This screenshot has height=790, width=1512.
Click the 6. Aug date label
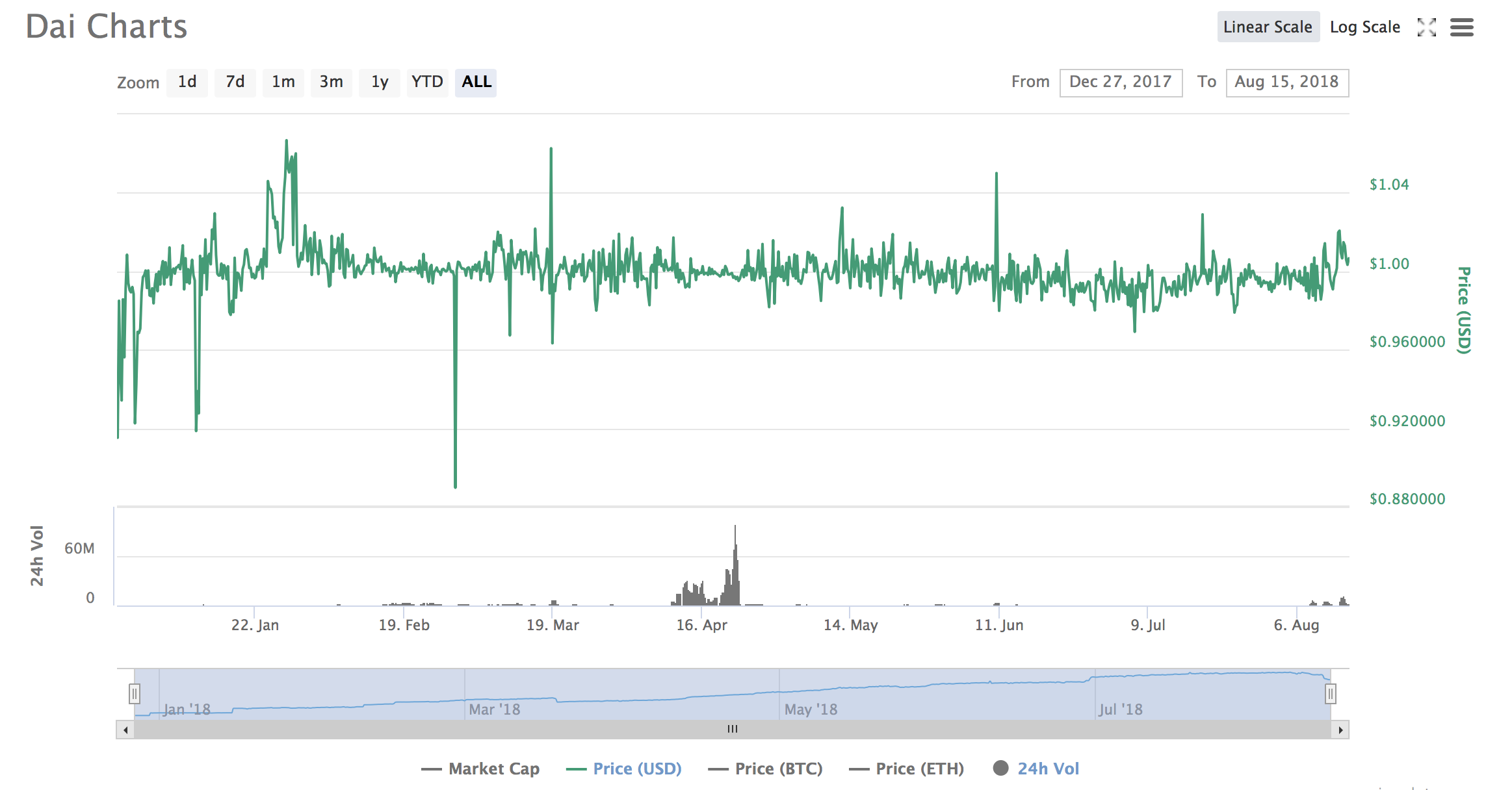coord(1296,625)
